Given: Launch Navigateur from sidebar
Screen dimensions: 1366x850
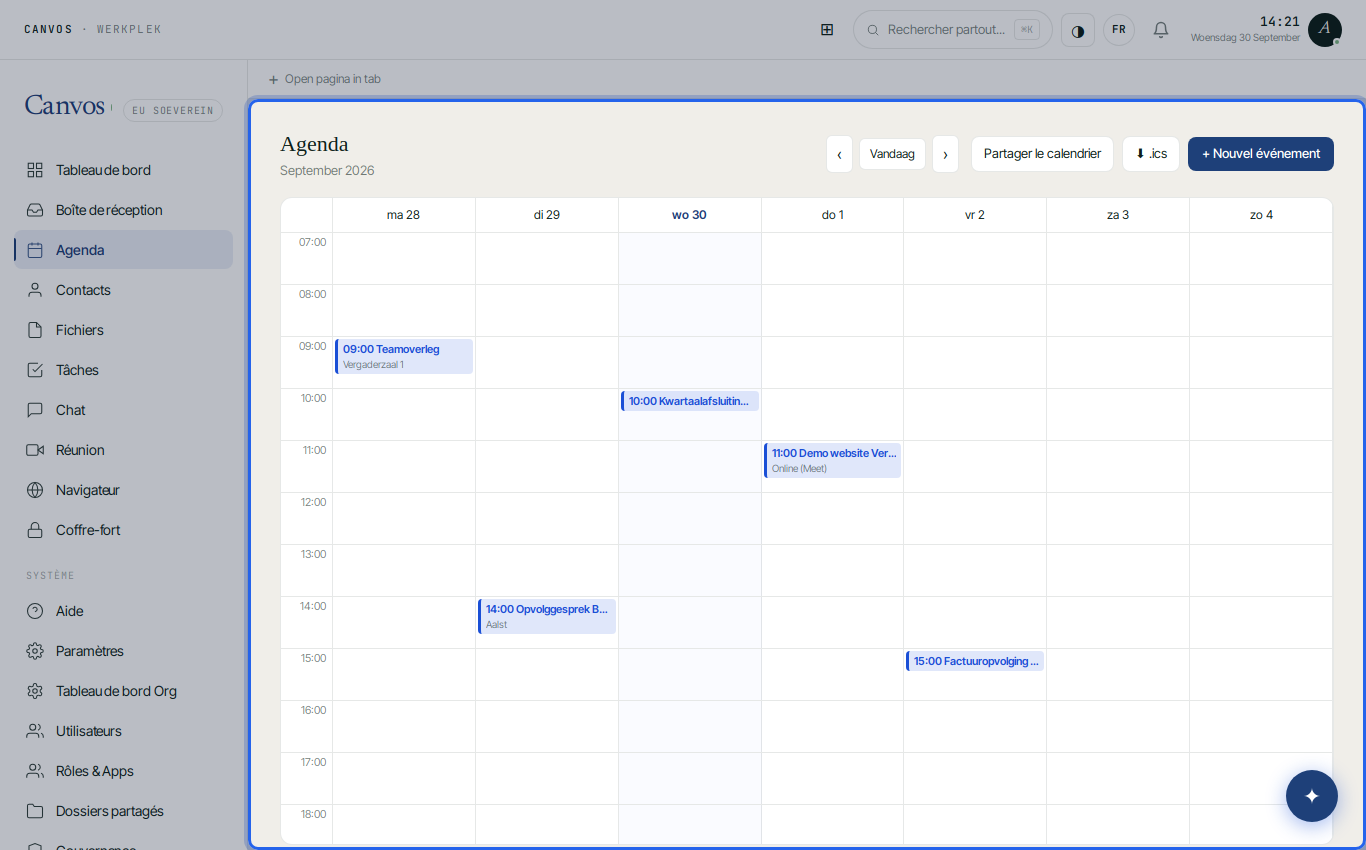Looking at the screenshot, I should (123, 490).
